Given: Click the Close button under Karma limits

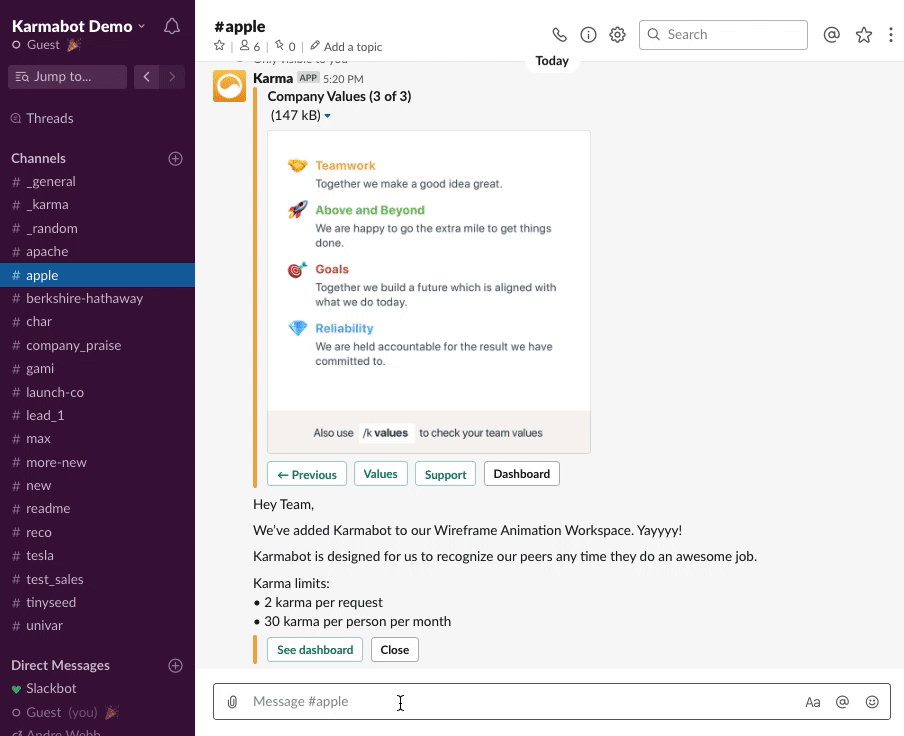Looking at the screenshot, I should pos(395,650).
